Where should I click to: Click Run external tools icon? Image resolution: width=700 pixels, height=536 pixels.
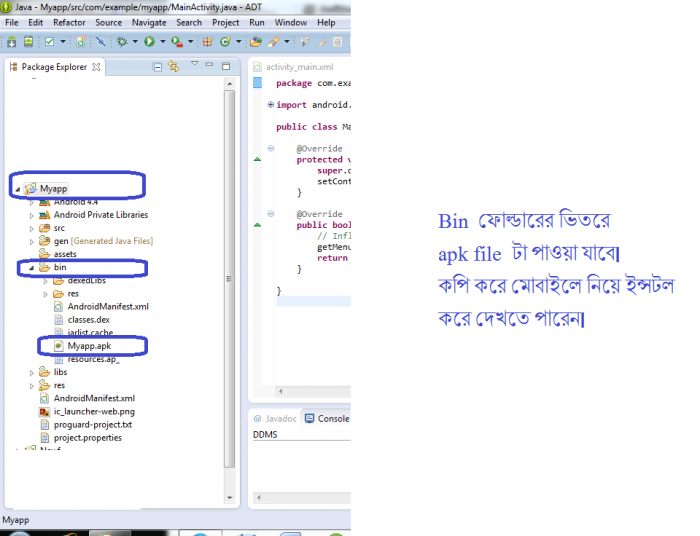(177, 42)
